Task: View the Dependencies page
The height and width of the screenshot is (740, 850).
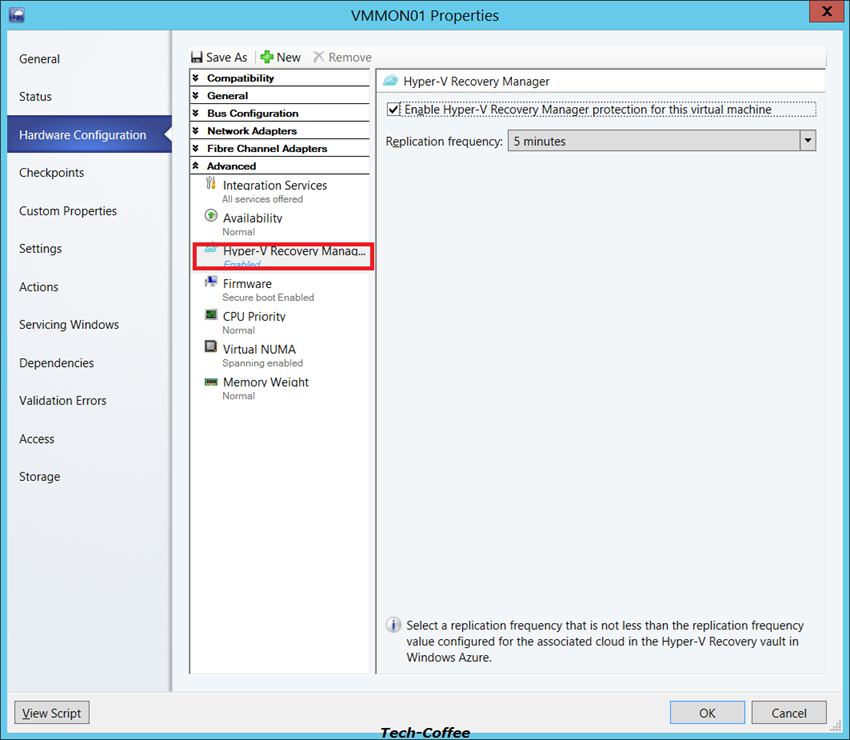Action: (56, 363)
